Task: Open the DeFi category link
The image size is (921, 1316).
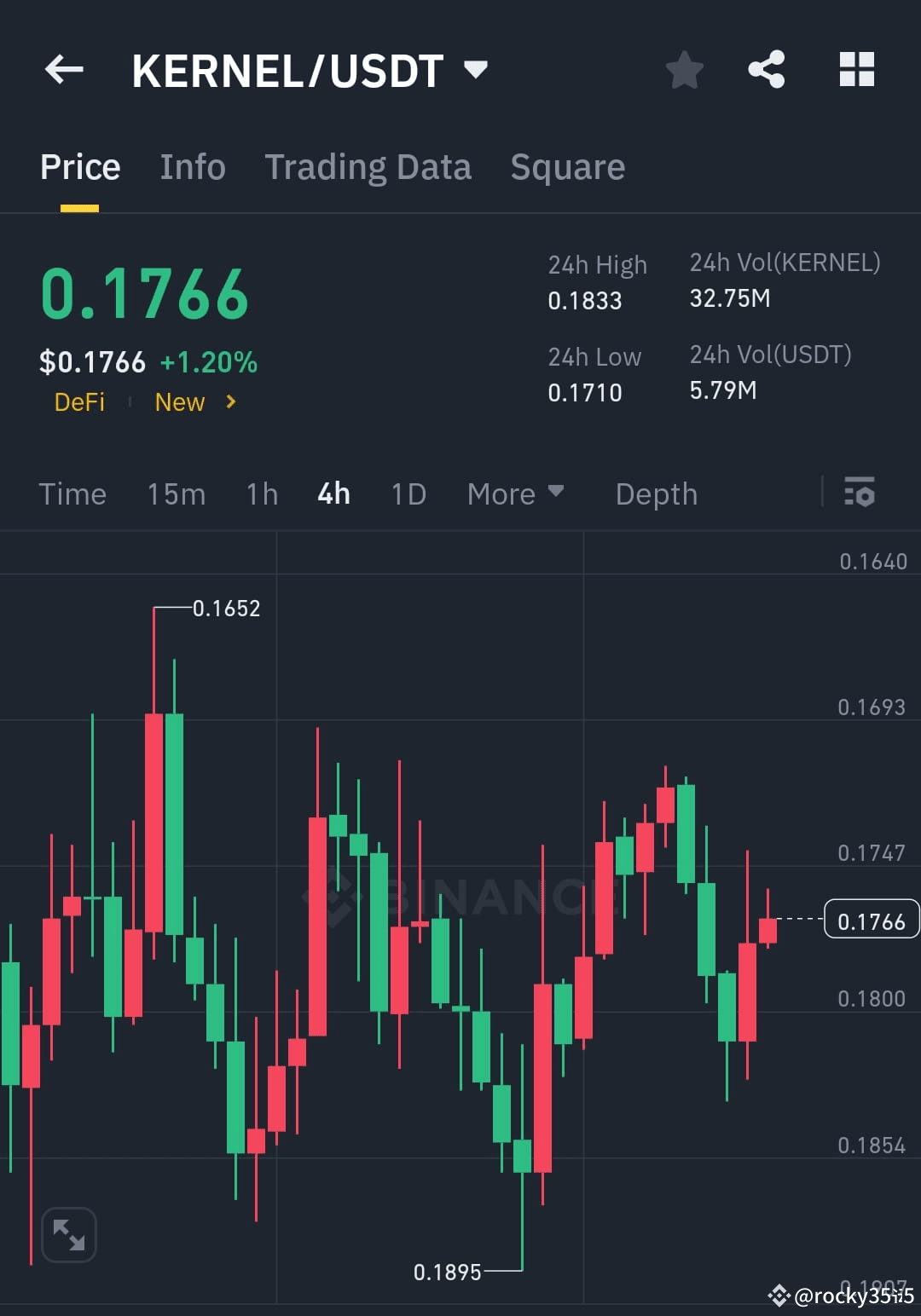Action: pos(80,401)
